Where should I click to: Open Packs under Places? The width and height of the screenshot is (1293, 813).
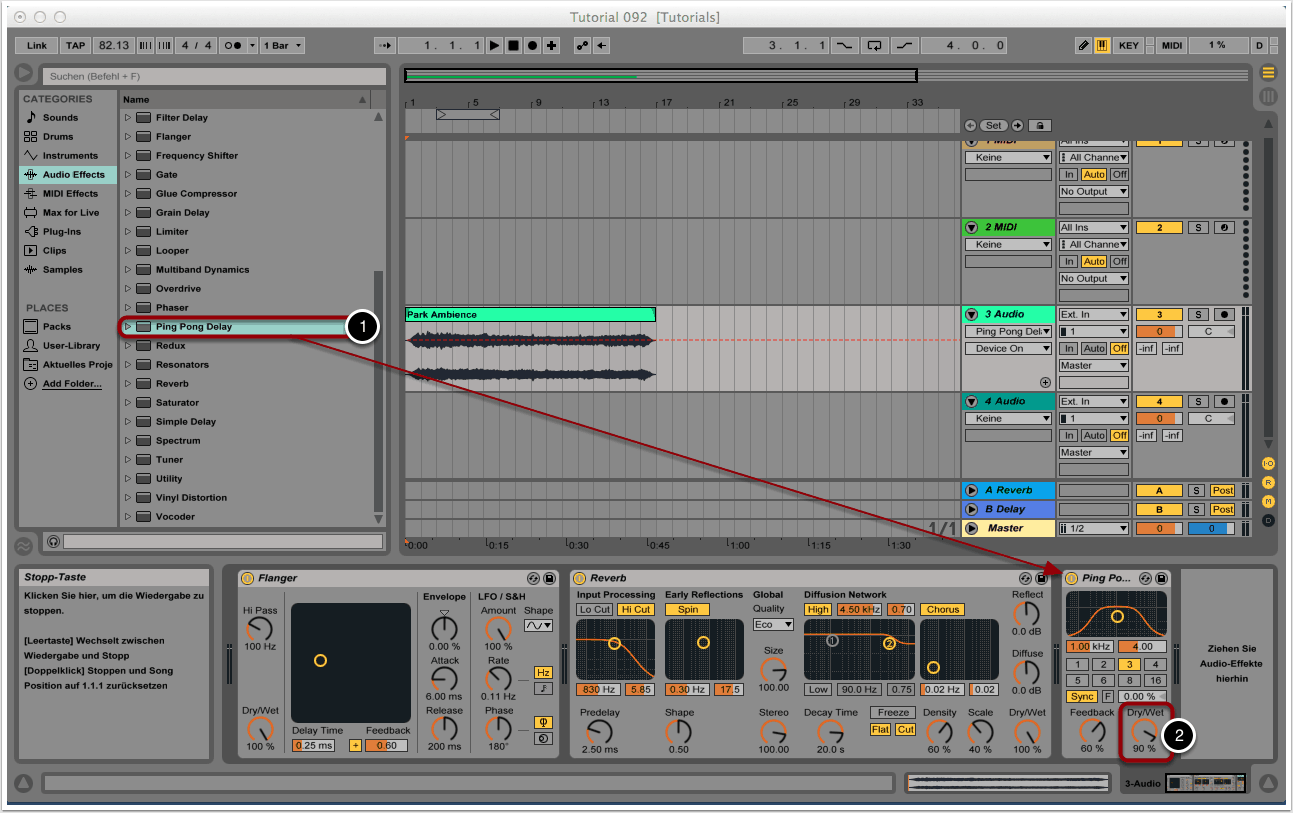(56, 327)
